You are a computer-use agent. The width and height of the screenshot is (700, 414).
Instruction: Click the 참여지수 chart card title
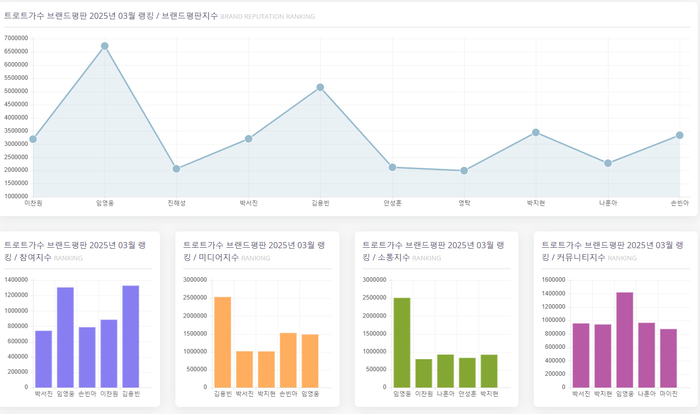[75, 251]
